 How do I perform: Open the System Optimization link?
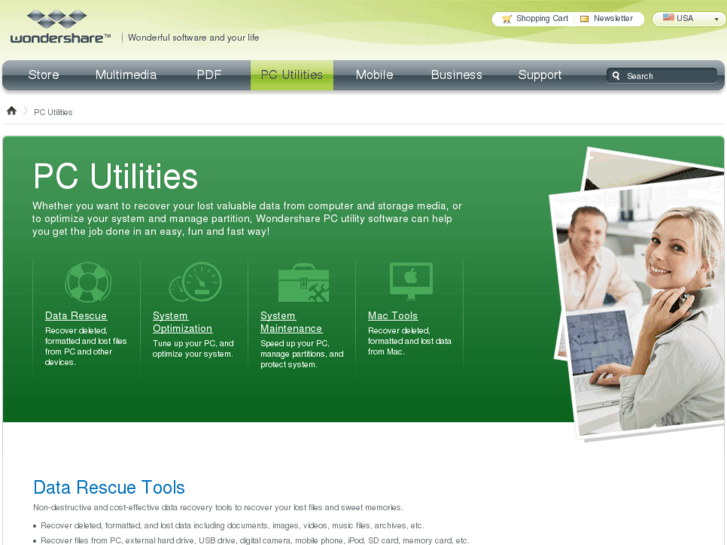[x=182, y=322]
